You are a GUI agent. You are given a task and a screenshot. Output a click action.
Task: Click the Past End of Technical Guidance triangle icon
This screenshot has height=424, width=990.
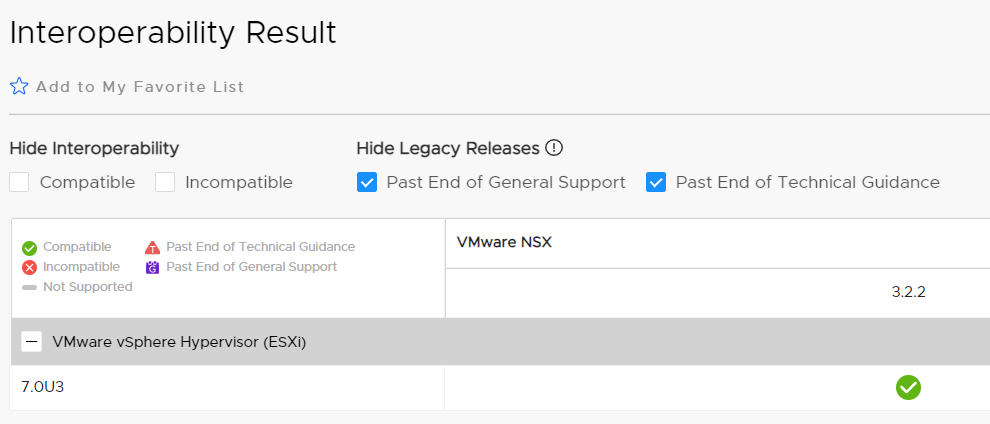[x=152, y=247]
